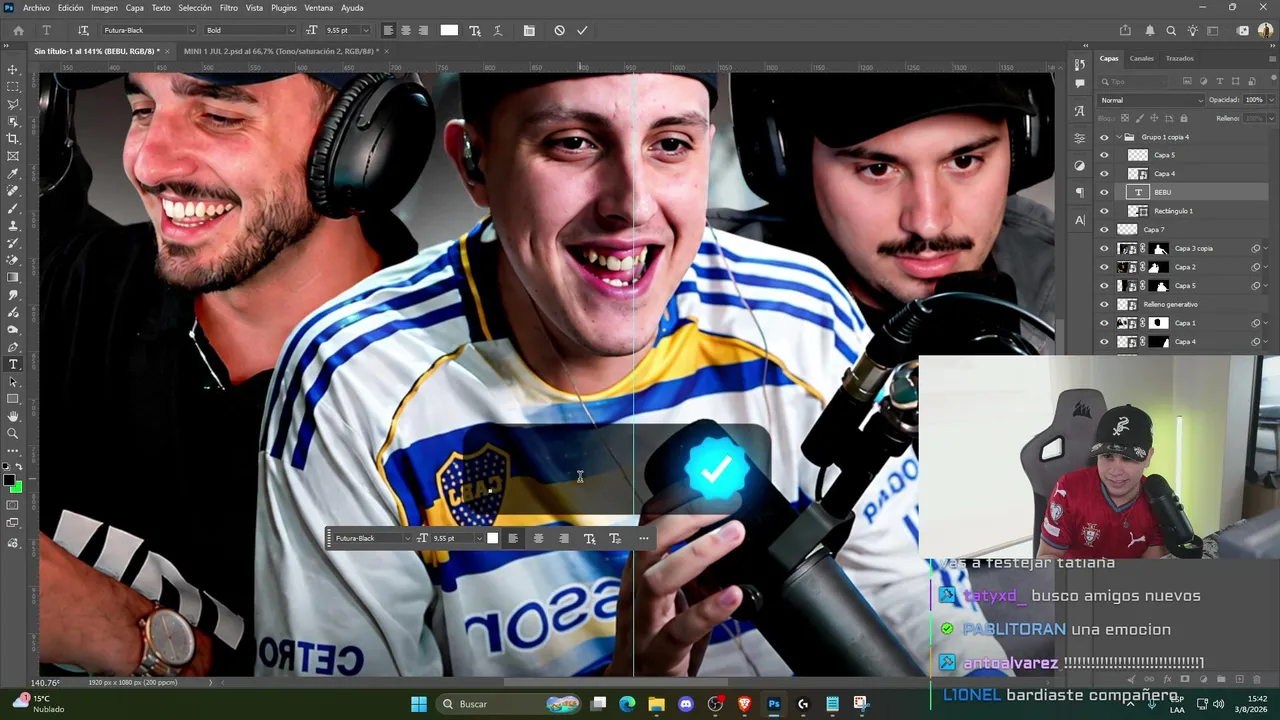Select the Crop tool
This screenshot has width=1280, height=720.
point(13,139)
